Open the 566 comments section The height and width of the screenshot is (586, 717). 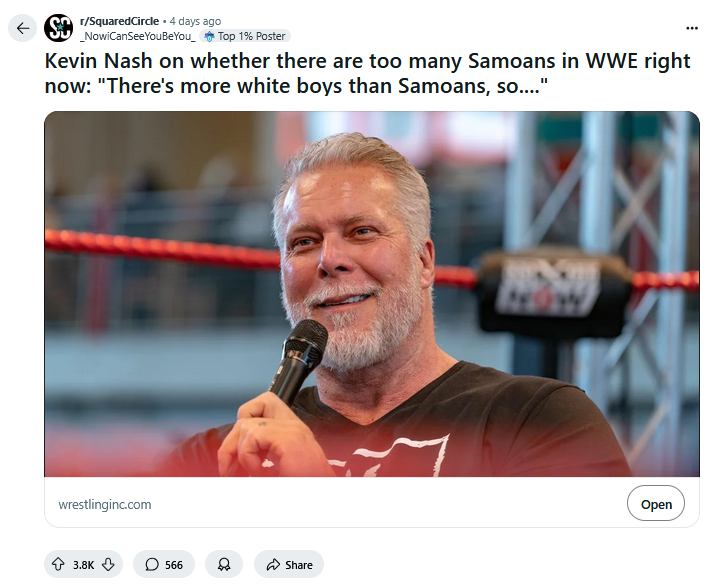pyautogui.click(x=164, y=565)
